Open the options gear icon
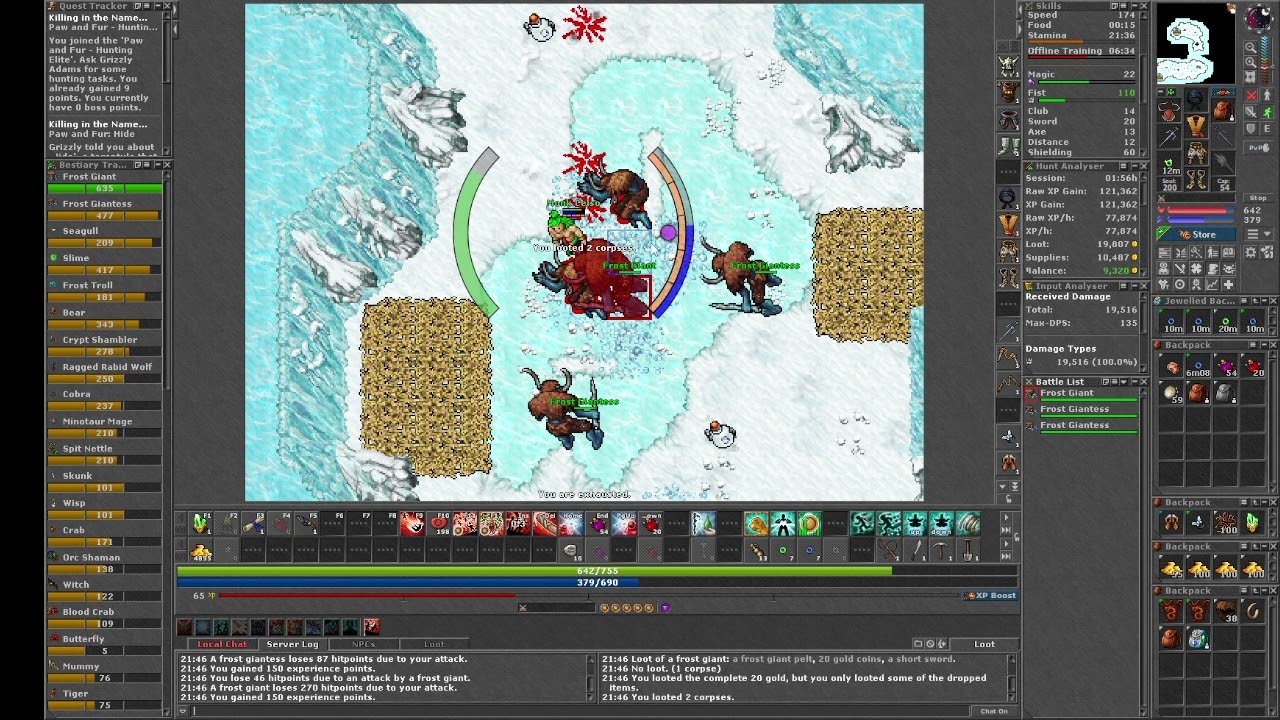The width and height of the screenshot is (1280, 720). (1250, 252)
